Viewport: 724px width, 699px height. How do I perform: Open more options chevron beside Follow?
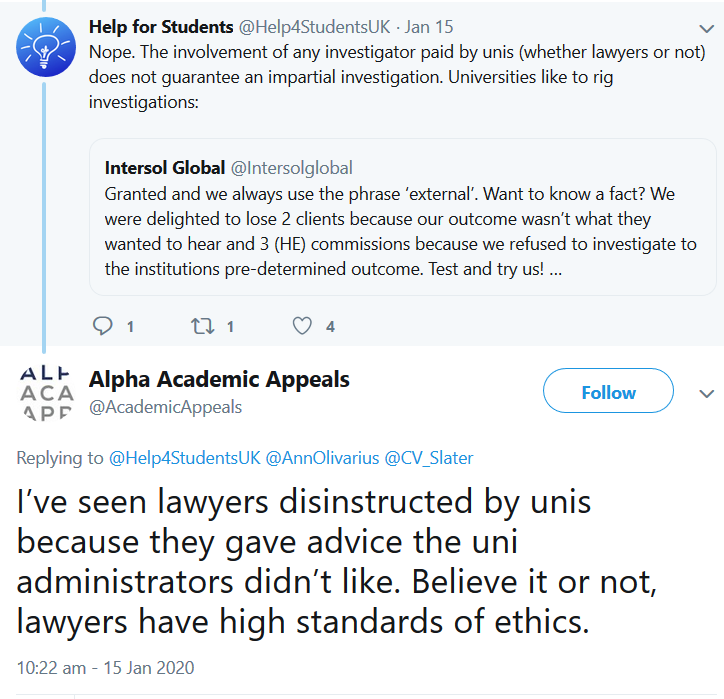pos(706,393)
